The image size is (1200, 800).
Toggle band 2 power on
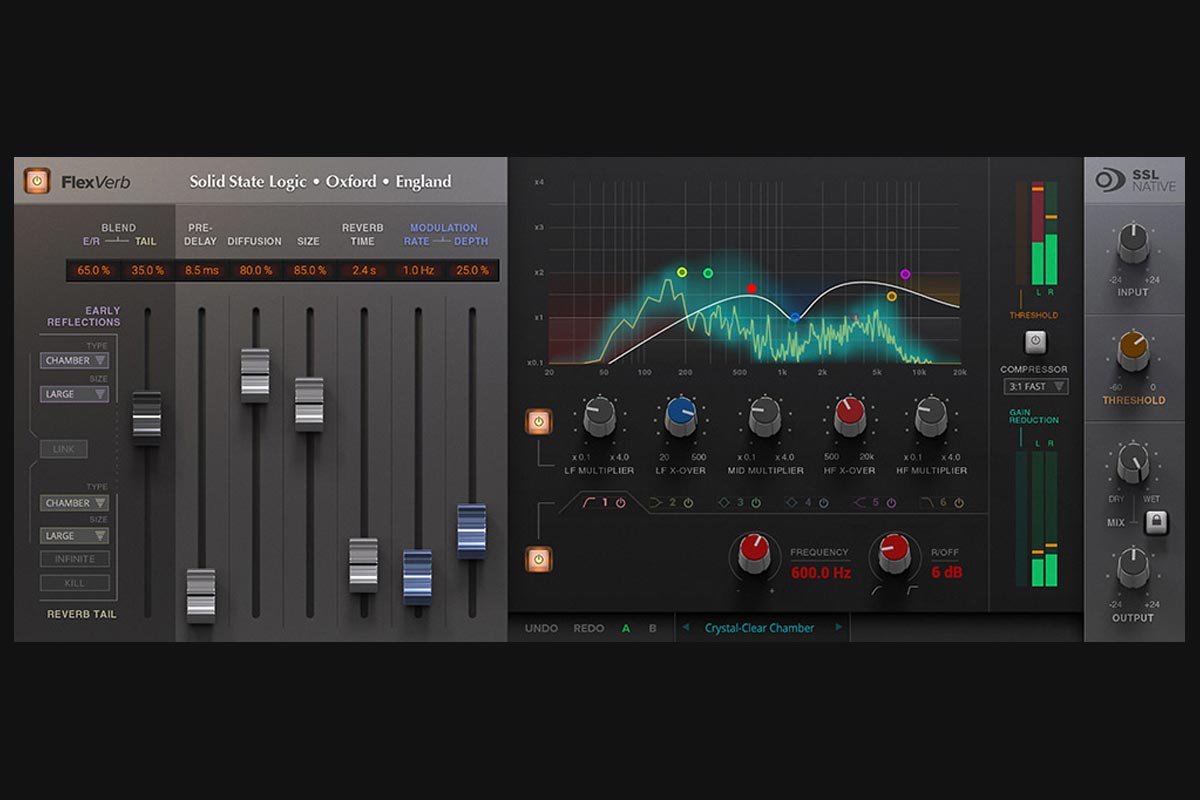tap(686, 502)
